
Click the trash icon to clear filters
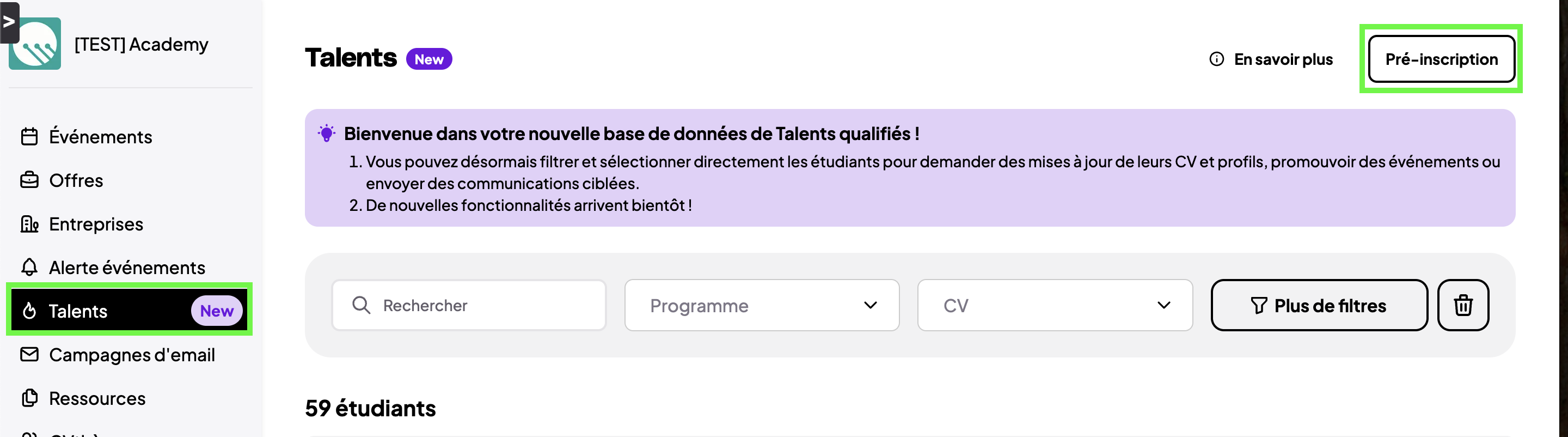[x=1463, y=305]
